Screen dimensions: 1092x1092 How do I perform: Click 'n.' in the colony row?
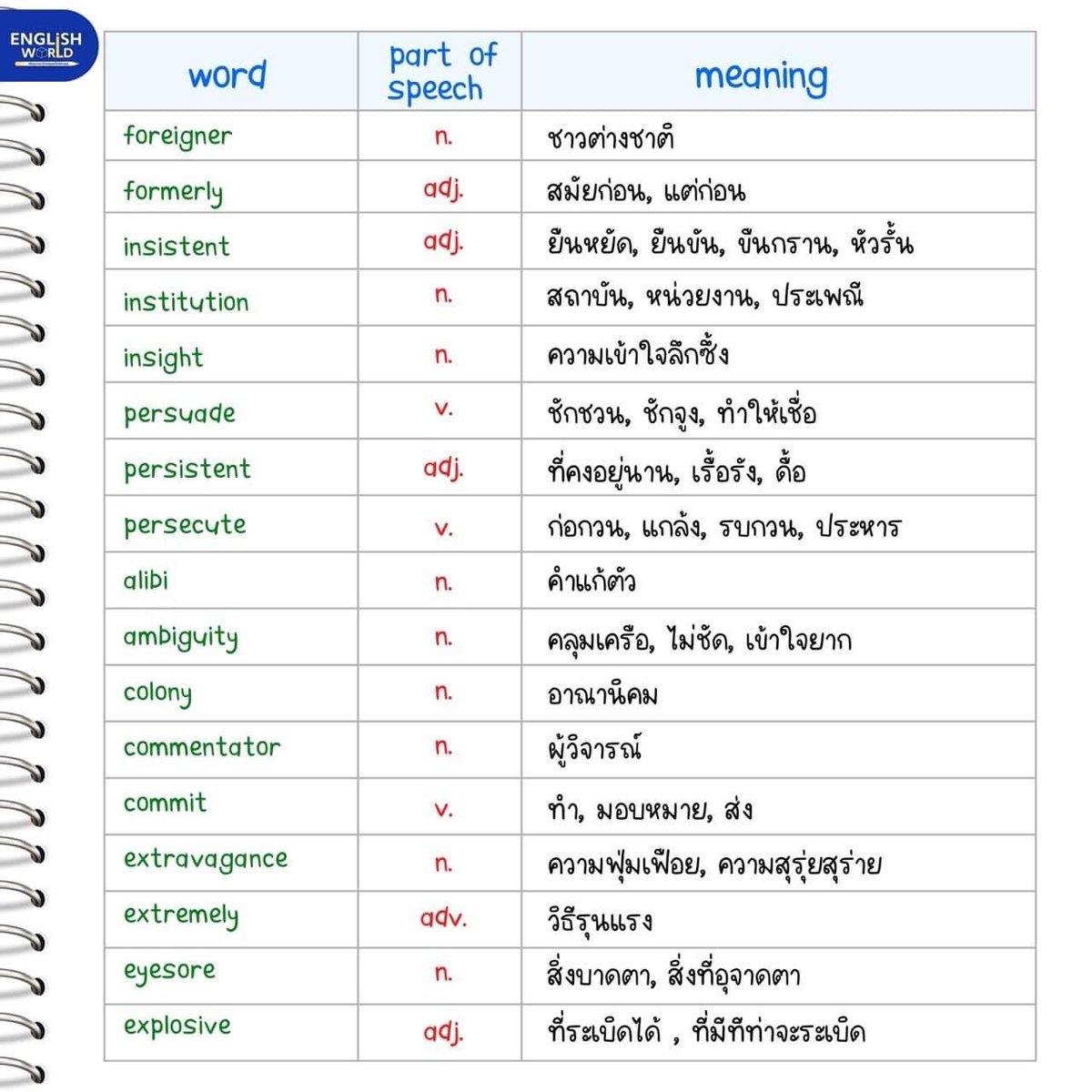click(443, 692)
